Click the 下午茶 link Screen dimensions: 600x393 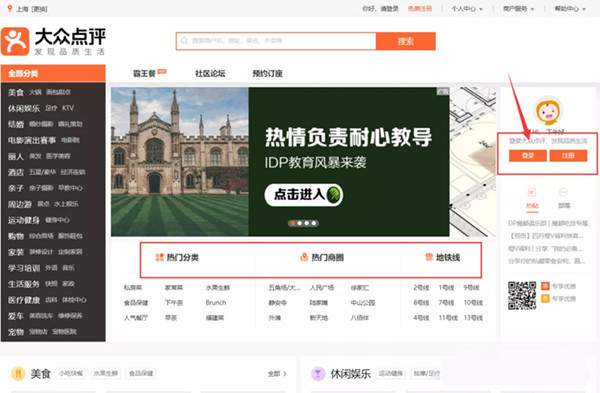tap(174, 302)
